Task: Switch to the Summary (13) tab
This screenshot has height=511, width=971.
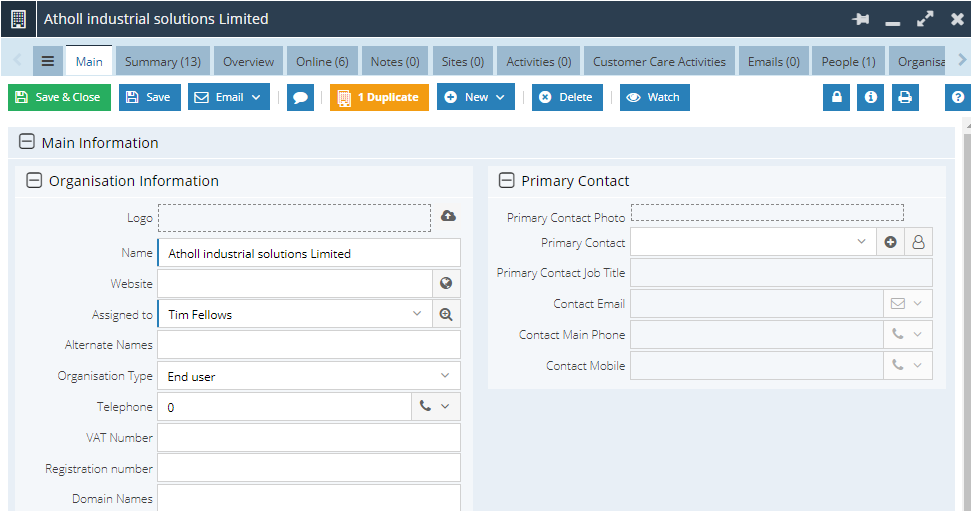Action: pyautogui.click(x=162, y=62)
